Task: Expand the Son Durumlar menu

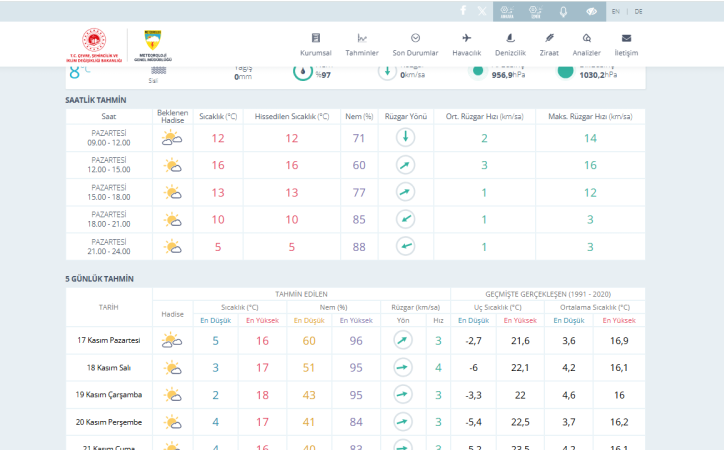Action: click(415, 44)
